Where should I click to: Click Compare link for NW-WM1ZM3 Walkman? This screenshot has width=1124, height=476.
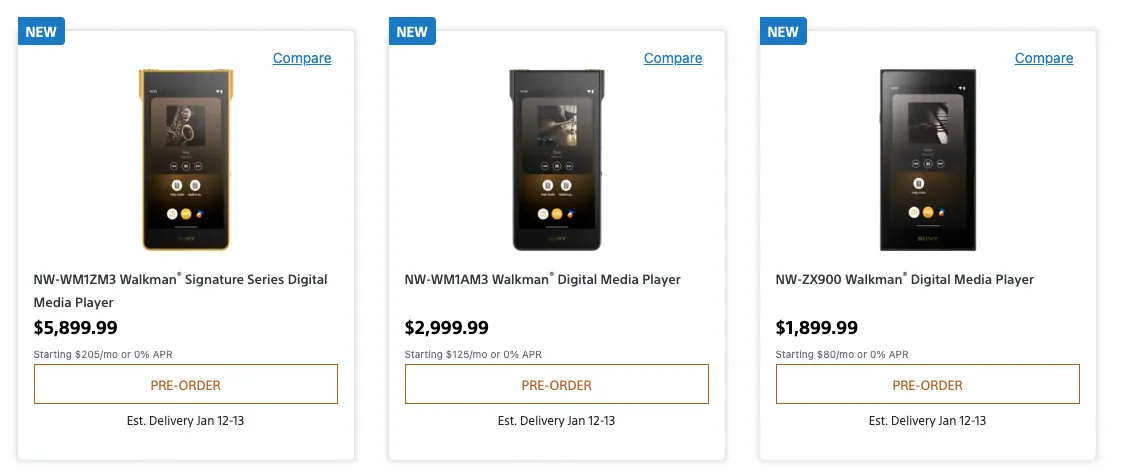point(302,58)
